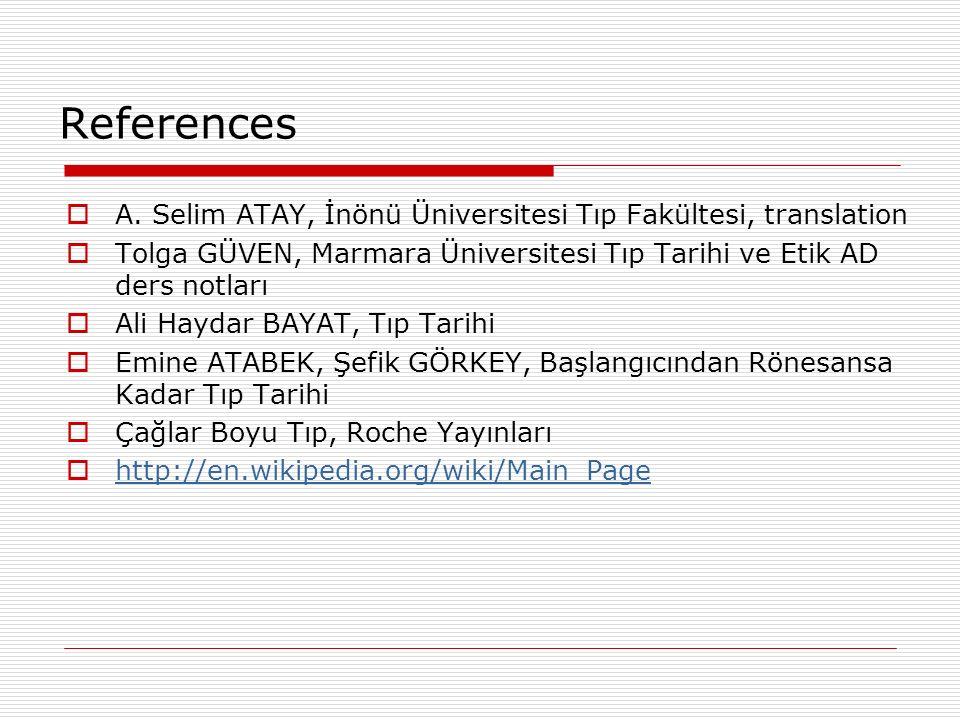Click 'Roche Yayınları' text
The width and height of the screenshot is (960, 720).
tap(449, 433)
